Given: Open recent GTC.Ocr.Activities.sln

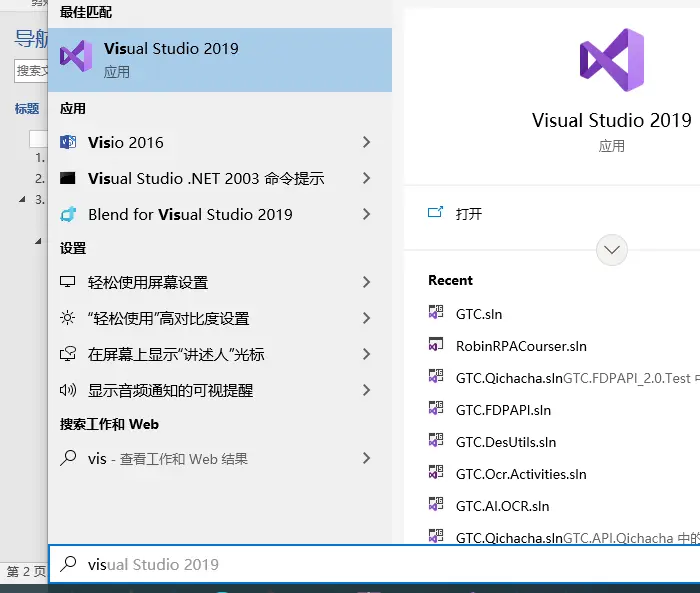Looking at the screenshot, I should tap(521, 474).
